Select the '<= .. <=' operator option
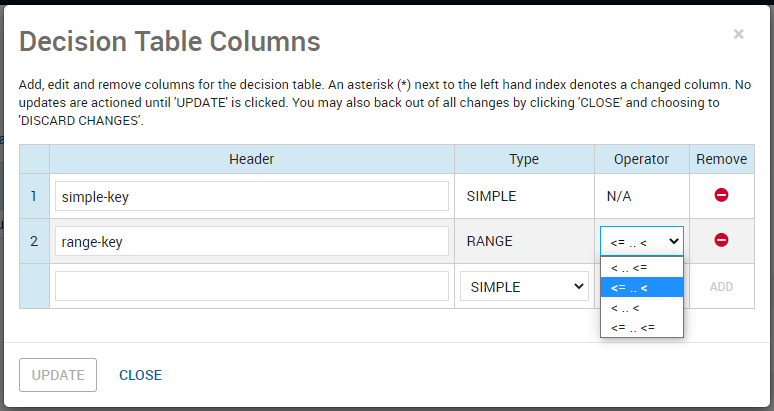Image resolution: width=774 pixels, height=411 pixels. 632,327
